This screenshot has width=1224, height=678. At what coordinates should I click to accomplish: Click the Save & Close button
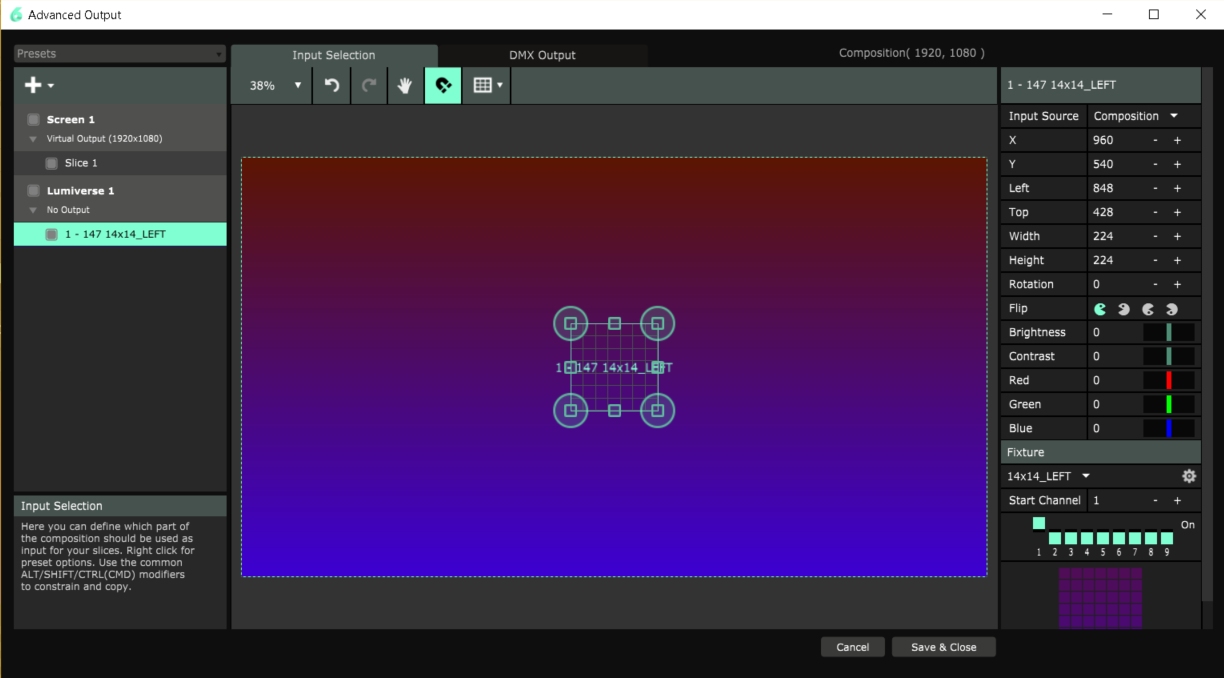click(942, 647)
